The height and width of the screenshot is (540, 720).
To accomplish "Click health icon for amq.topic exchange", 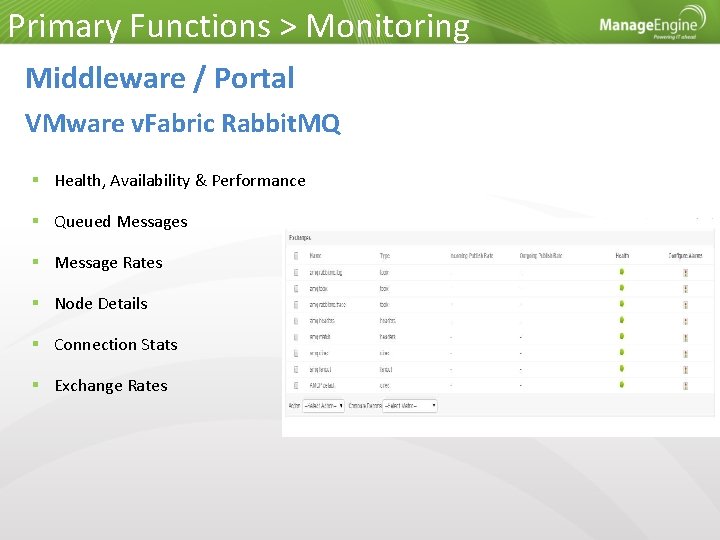I will (x=622, y=288).
